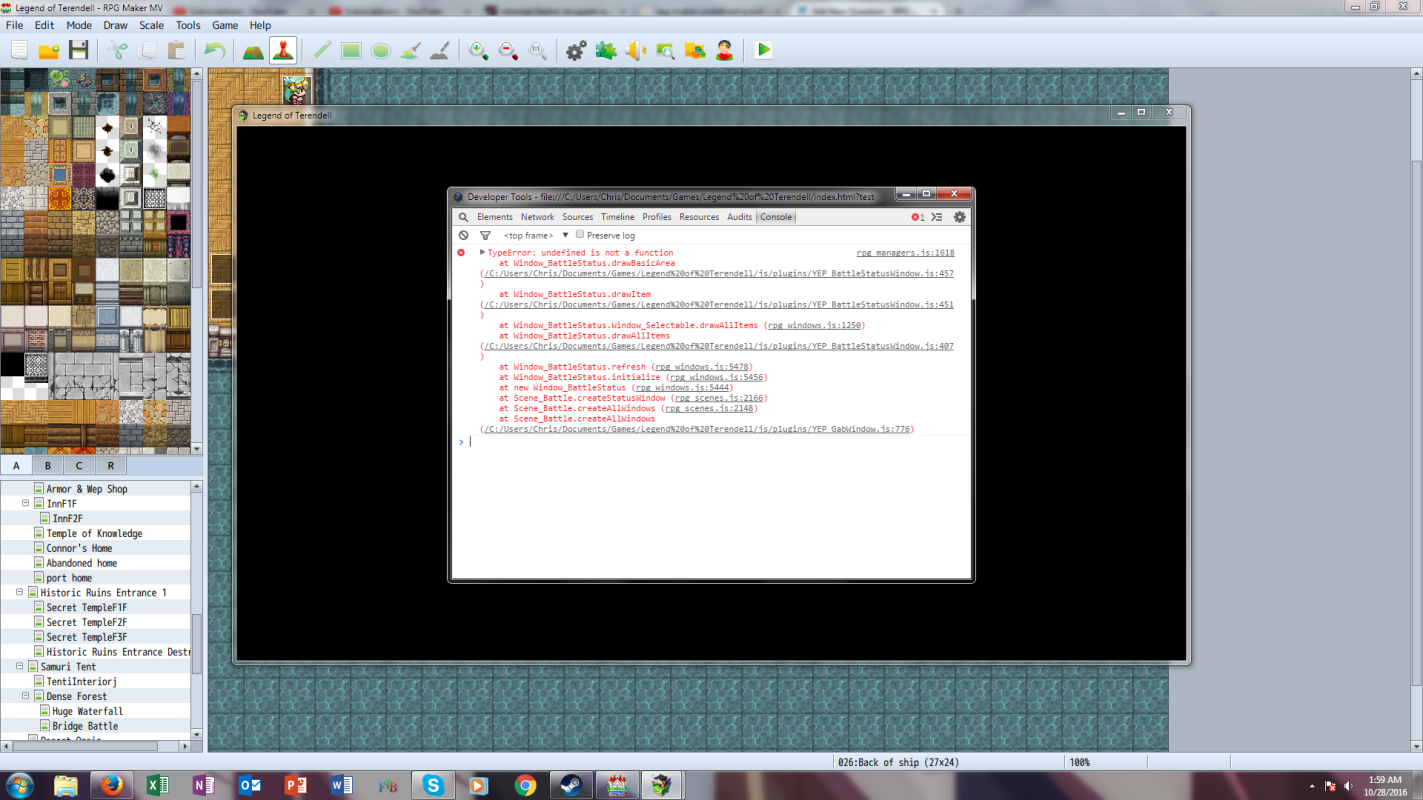Switch to Event editing mode icon

tap(283, 50)
